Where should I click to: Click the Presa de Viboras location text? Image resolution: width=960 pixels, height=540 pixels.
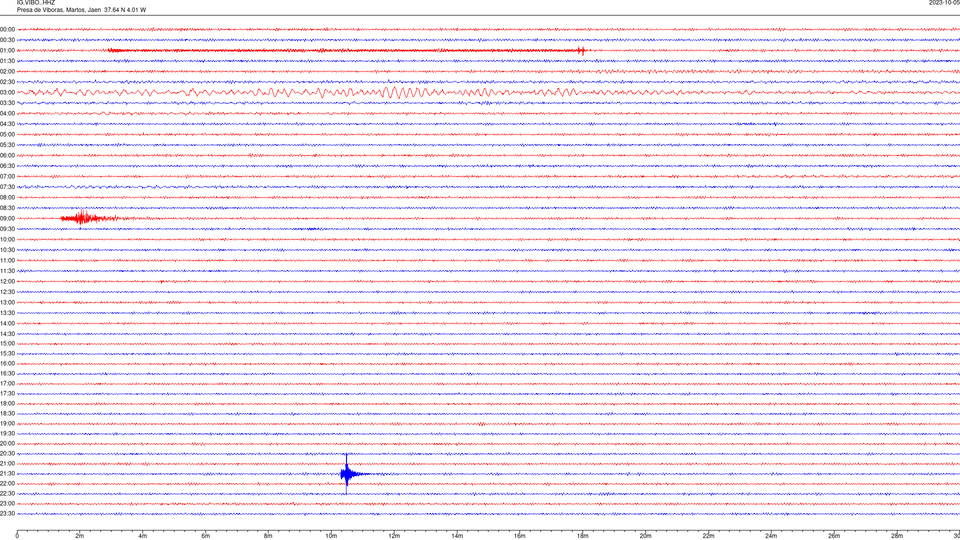click(81, 10)
